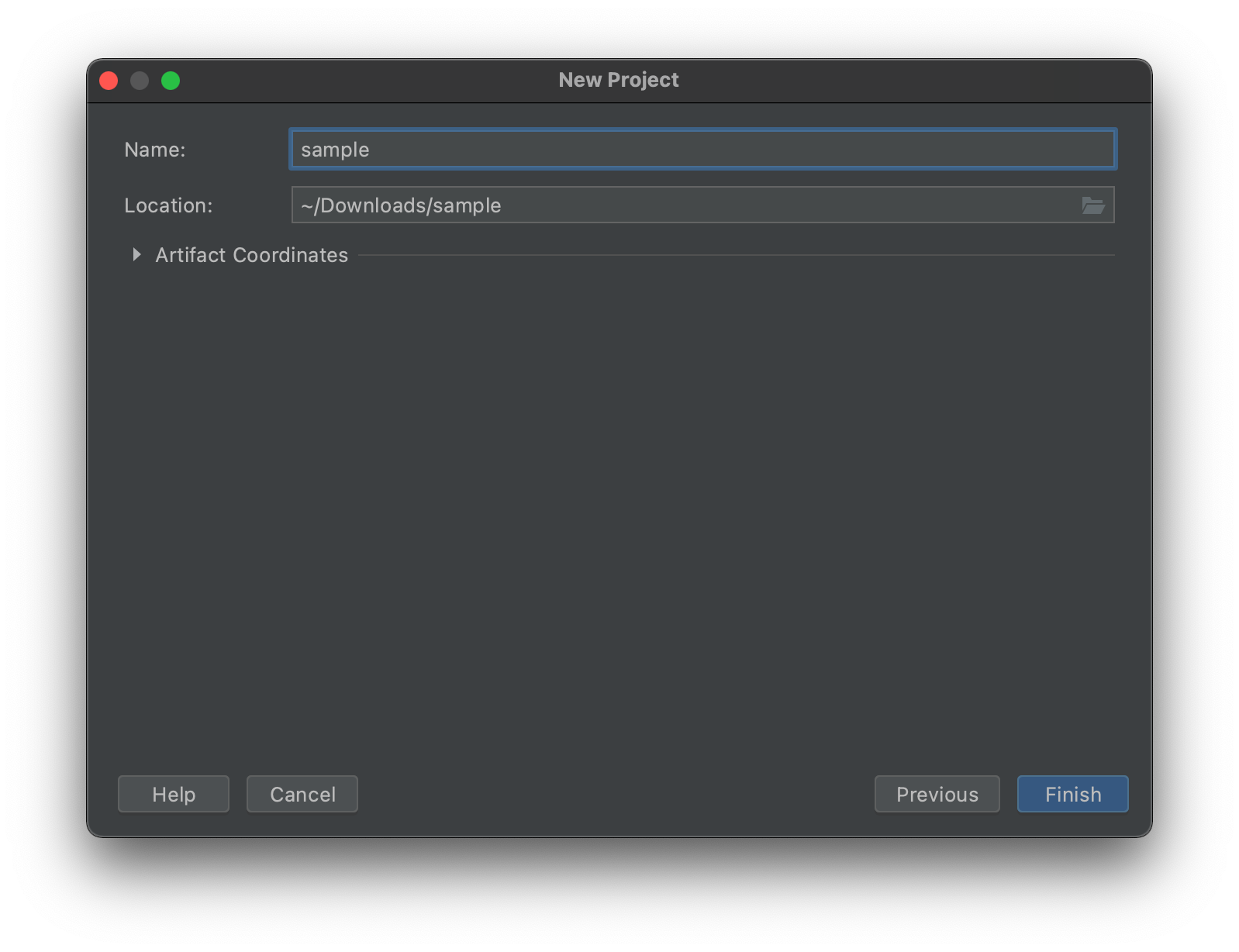Close the dialog with the red button
This screenshot has width=1239, height=952.
pyautogui.click(x=109, y=81)
